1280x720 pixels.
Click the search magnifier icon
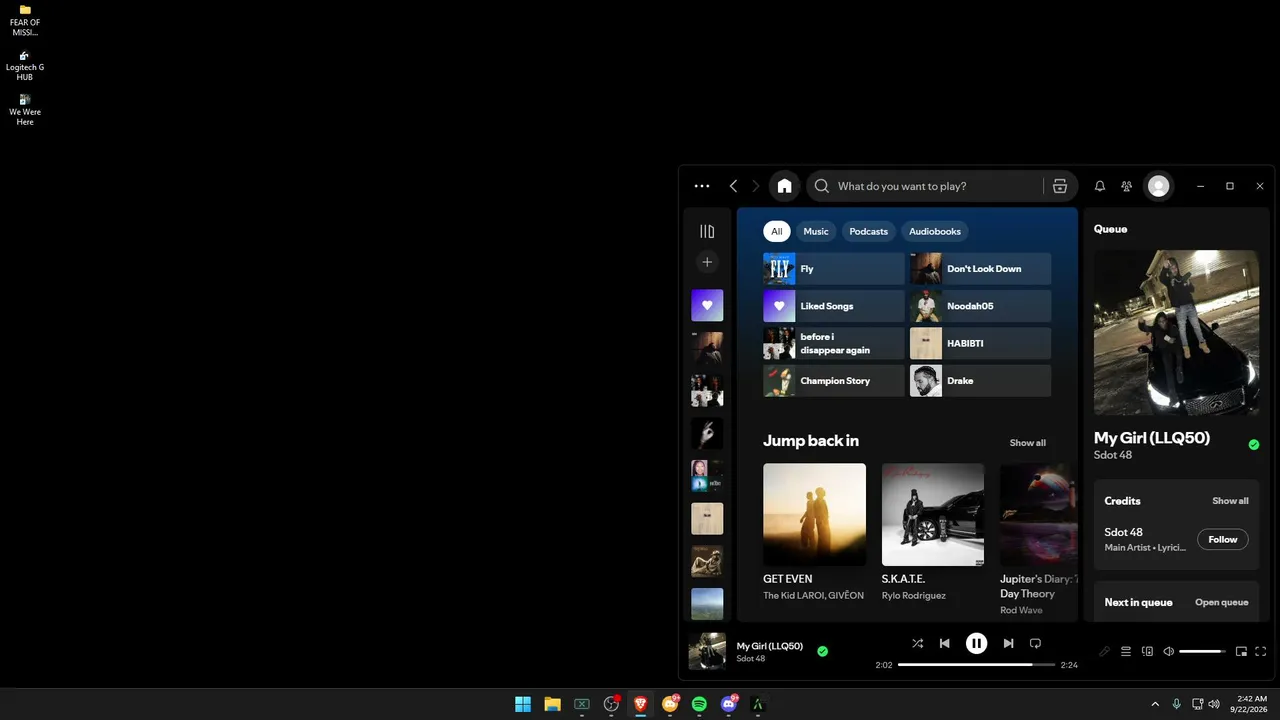pos(822,186)
